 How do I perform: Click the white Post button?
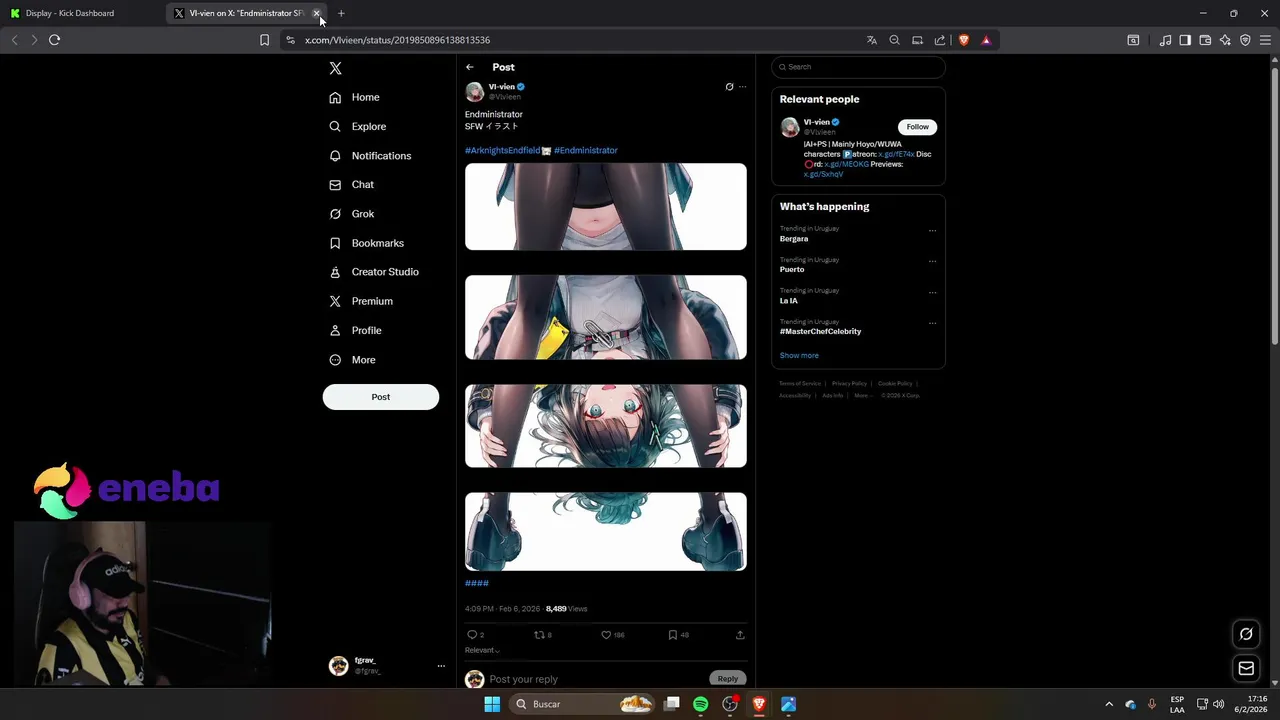[381, 397]
